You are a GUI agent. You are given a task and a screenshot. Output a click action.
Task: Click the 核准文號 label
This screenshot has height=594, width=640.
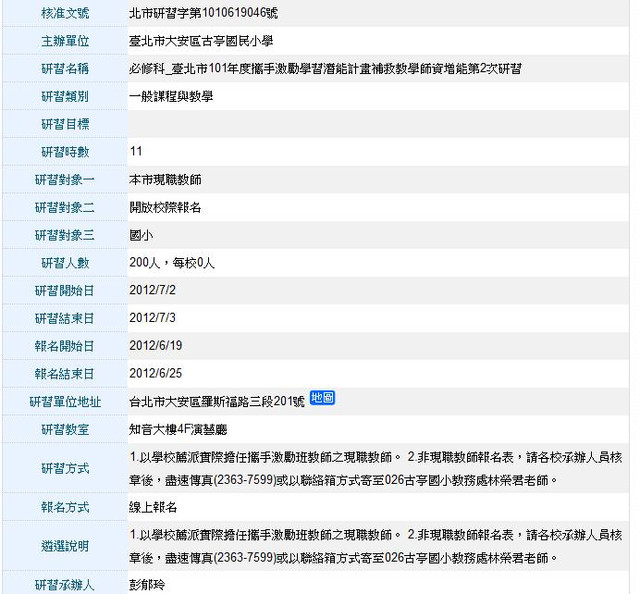point(65,13)
